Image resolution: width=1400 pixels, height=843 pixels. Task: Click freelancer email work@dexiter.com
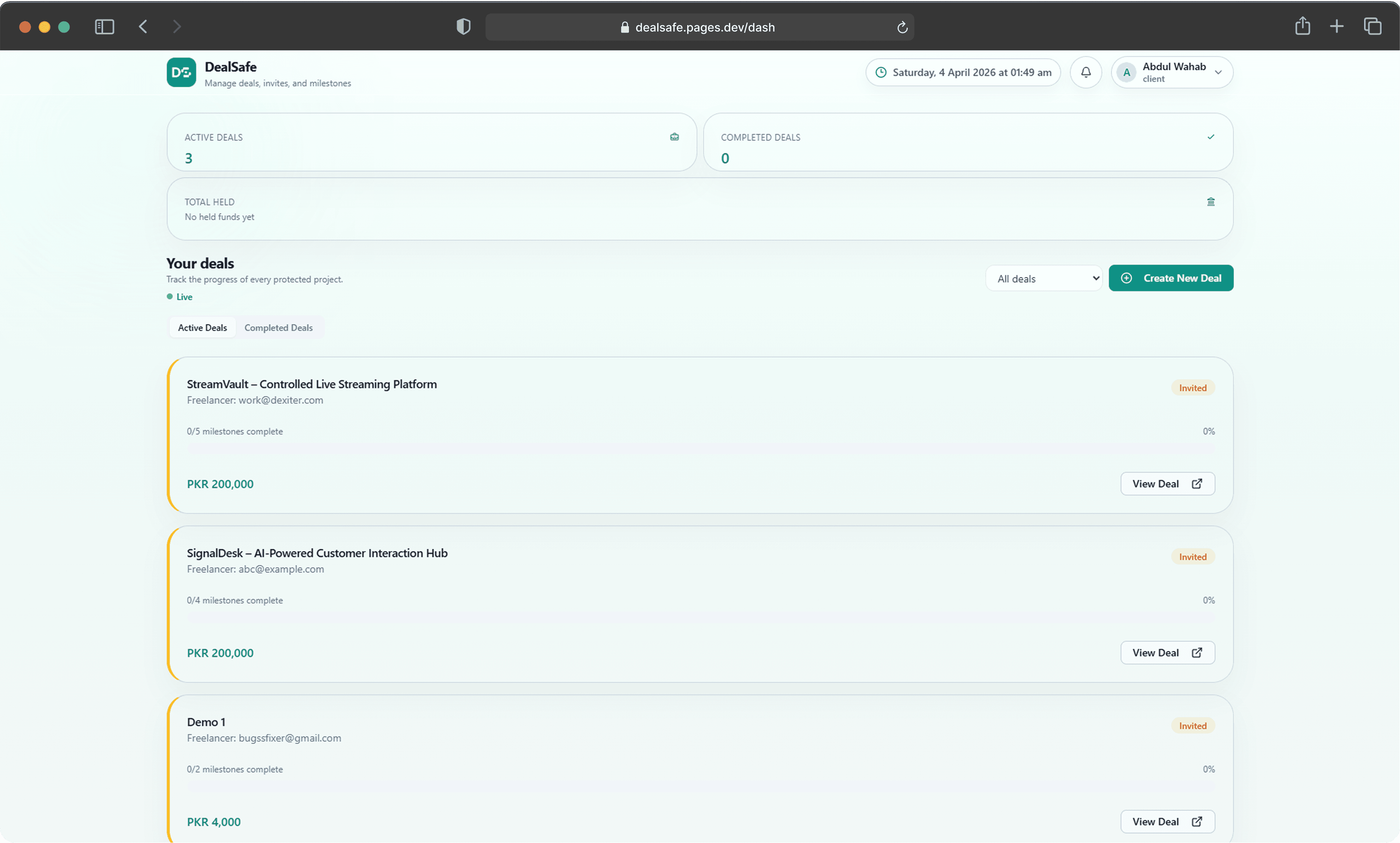click(x=281, y=401)
